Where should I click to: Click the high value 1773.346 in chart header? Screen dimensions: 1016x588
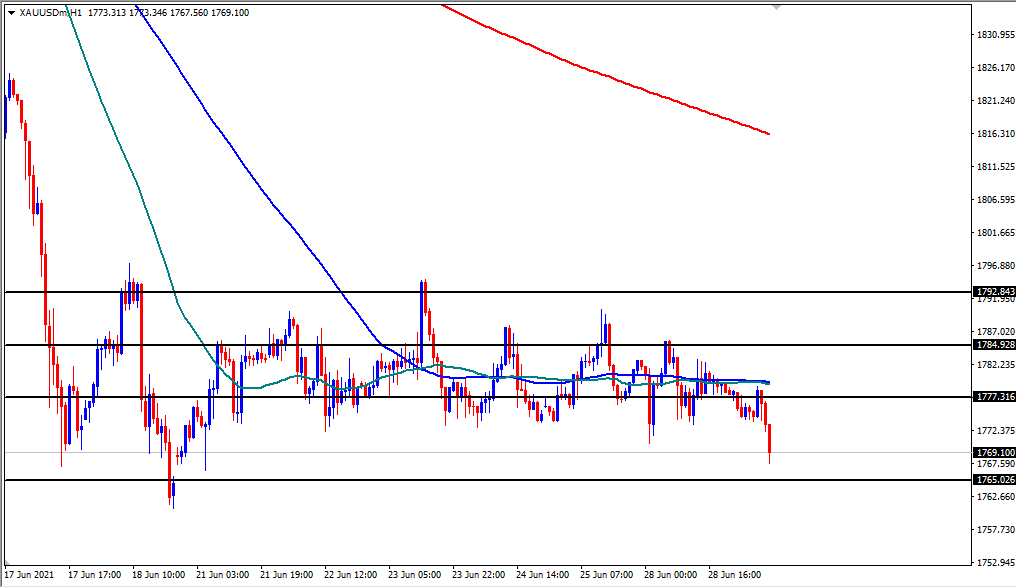click(x=148, y=13)
